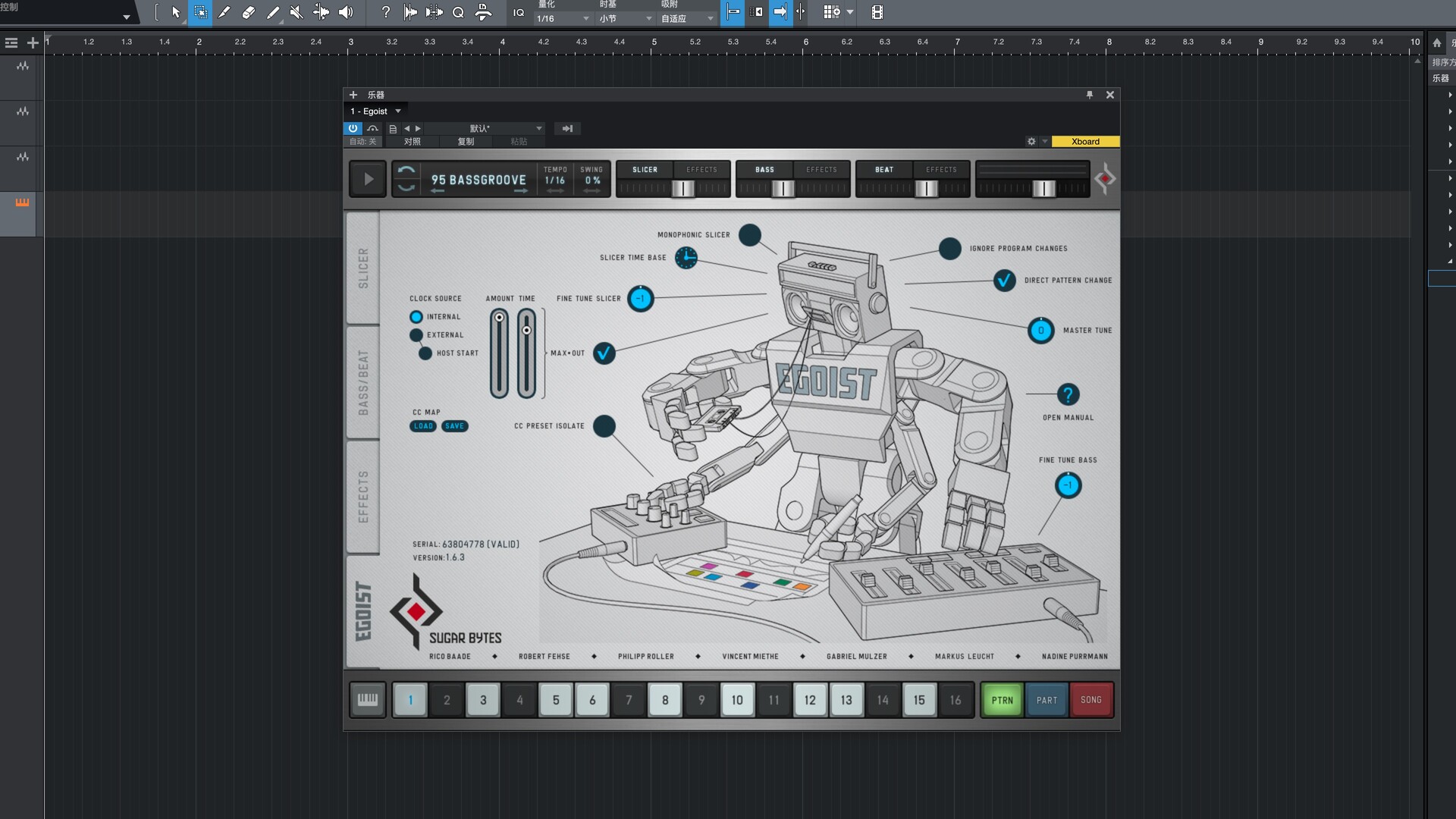
Task: Open the Bass EFFECTS header tab
Action: click(x=821, y=170)
